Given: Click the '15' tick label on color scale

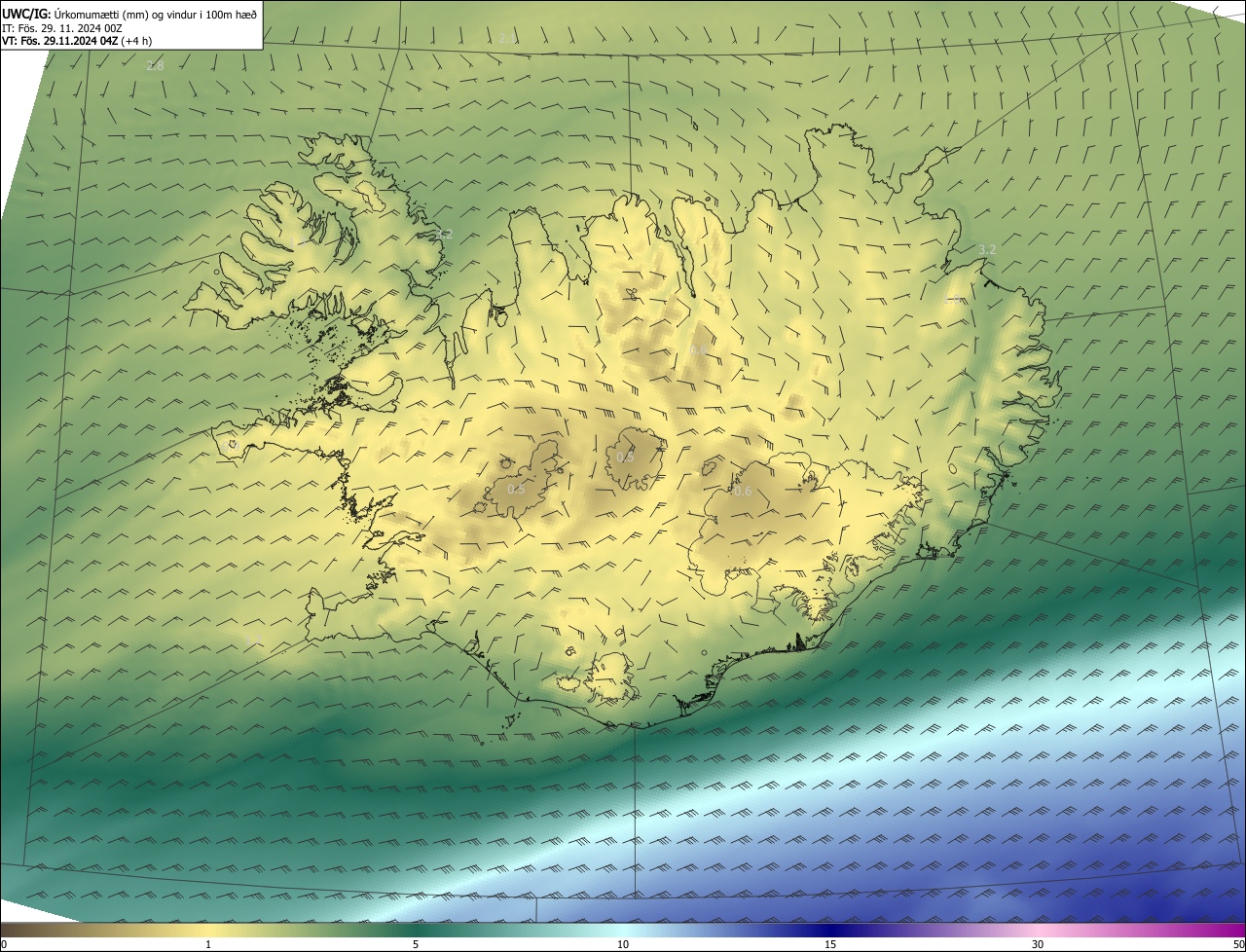Looking at the screenshot, I should click(830, 944).
